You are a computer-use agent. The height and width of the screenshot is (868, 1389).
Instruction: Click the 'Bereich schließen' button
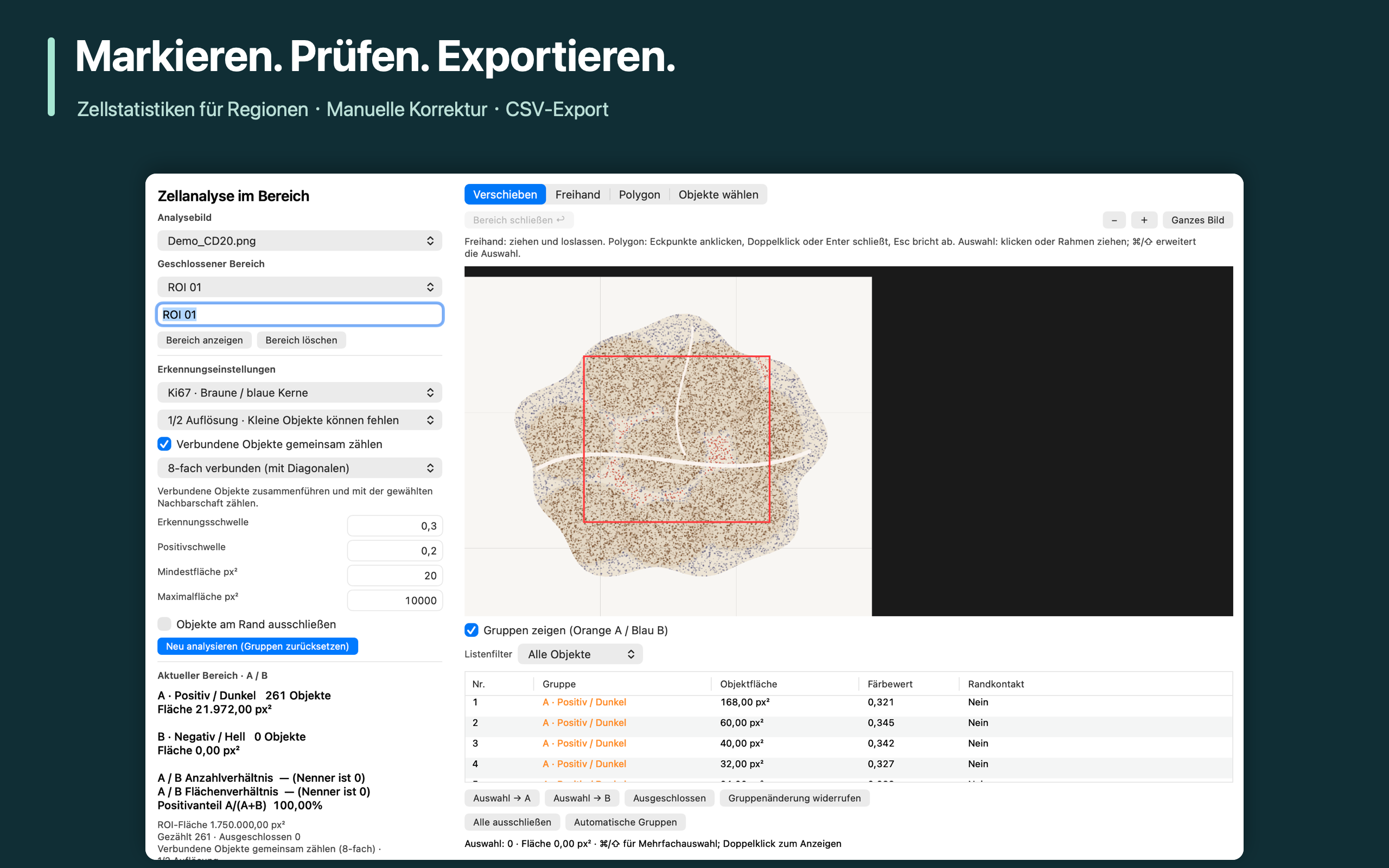click(519, 220)
